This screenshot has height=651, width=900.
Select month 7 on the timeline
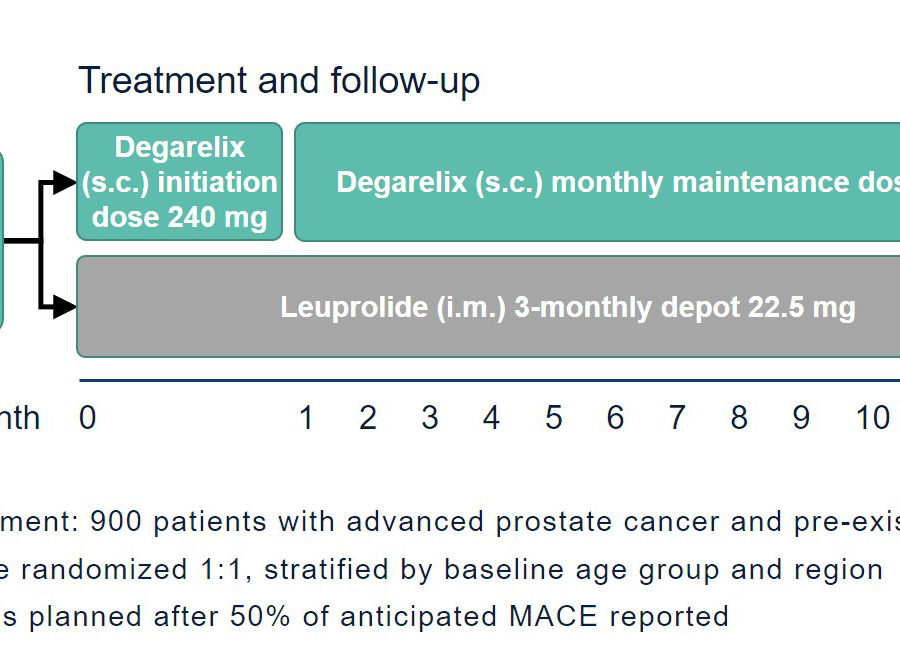677,417
